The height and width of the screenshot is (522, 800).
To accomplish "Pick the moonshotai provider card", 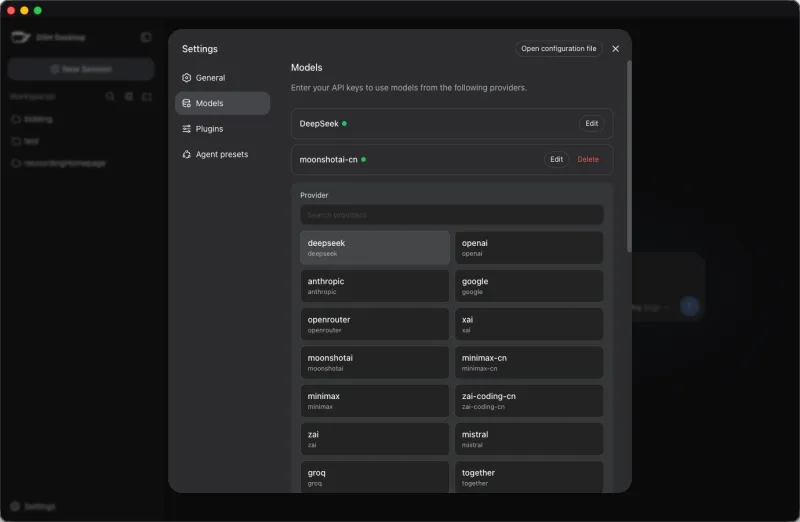I will click(x=374, y=362).
